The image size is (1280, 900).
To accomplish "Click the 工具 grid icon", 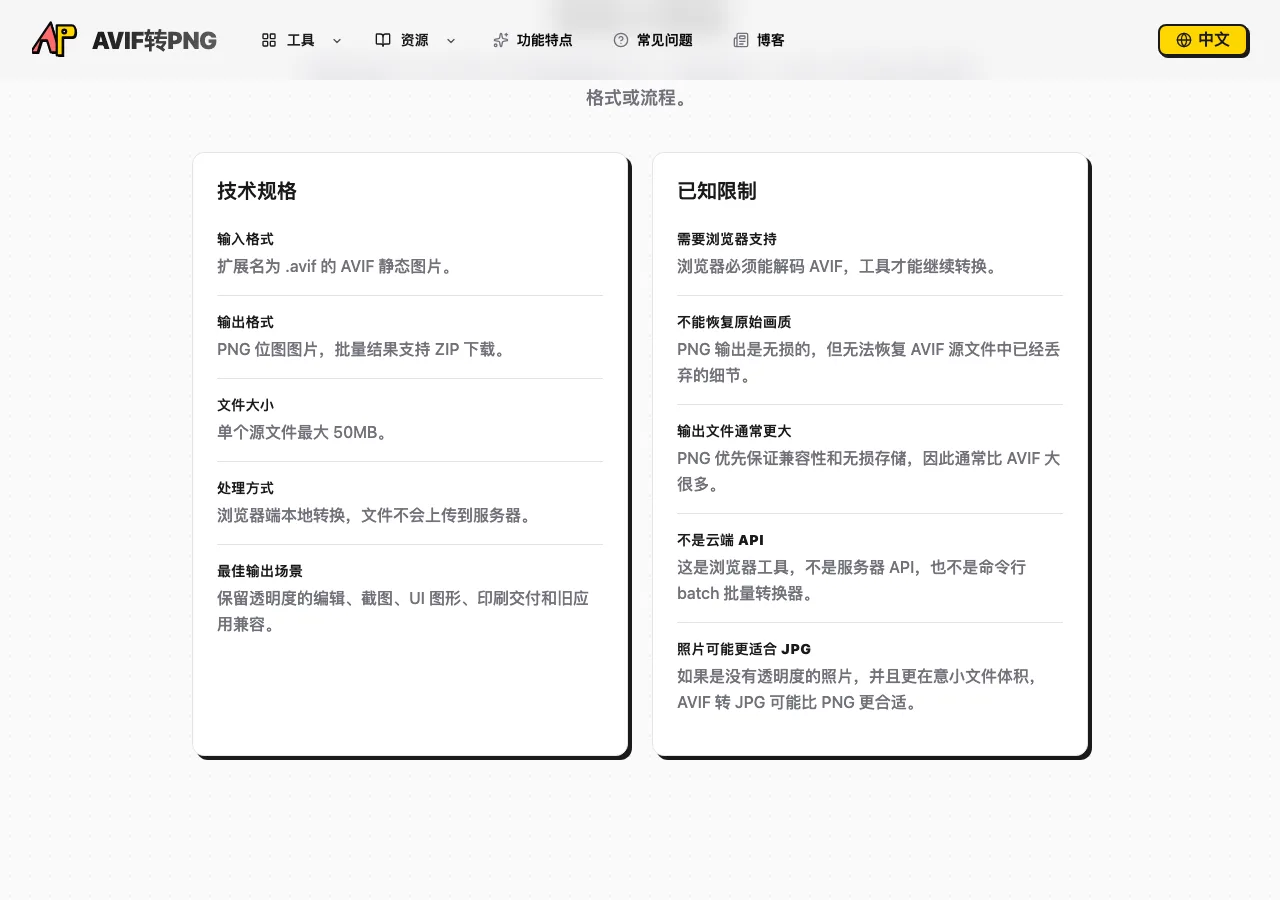I will [x=269, y=40].
